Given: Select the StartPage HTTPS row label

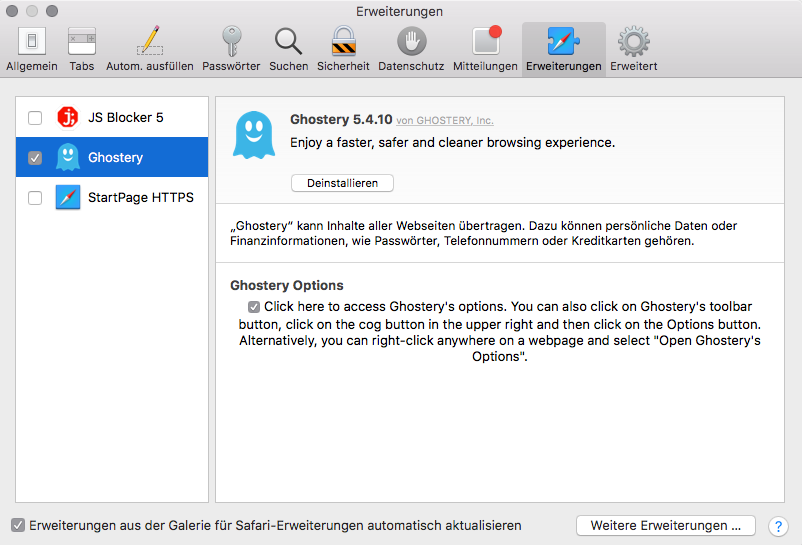Looking at the screenshot, I should pos(141,197).
